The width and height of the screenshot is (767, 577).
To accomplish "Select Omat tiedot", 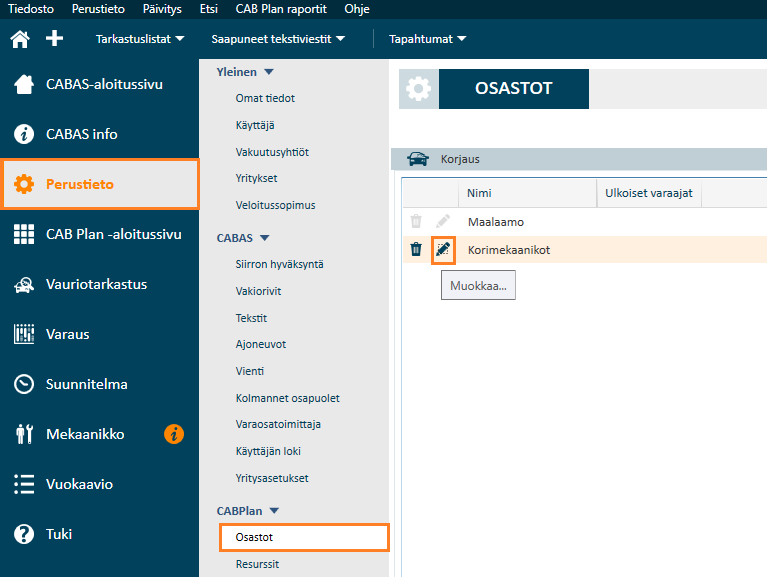I will [265, 98].
